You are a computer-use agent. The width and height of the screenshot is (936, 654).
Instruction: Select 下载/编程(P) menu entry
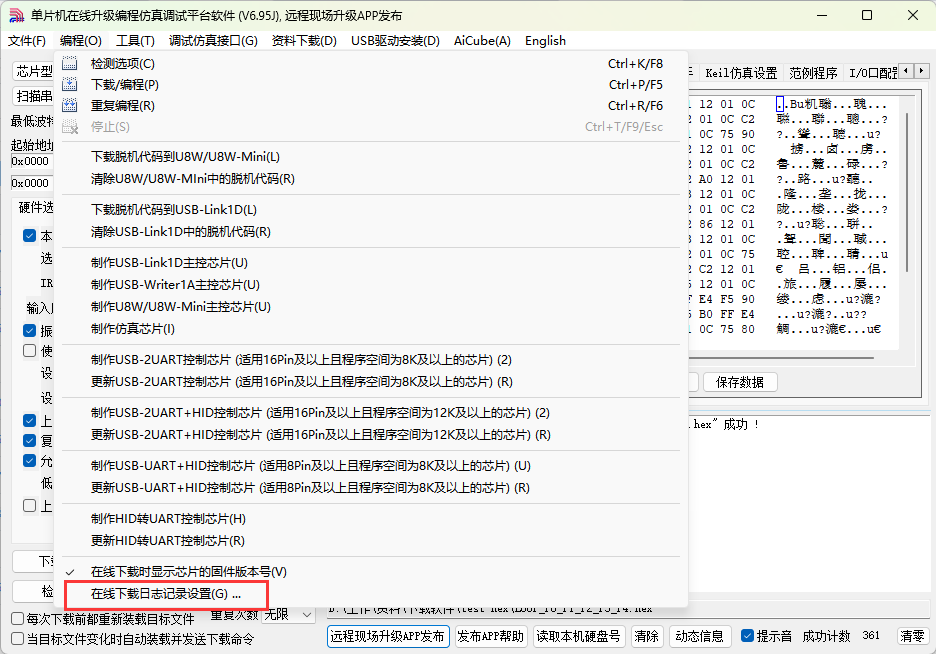click(x=371, y=84)
